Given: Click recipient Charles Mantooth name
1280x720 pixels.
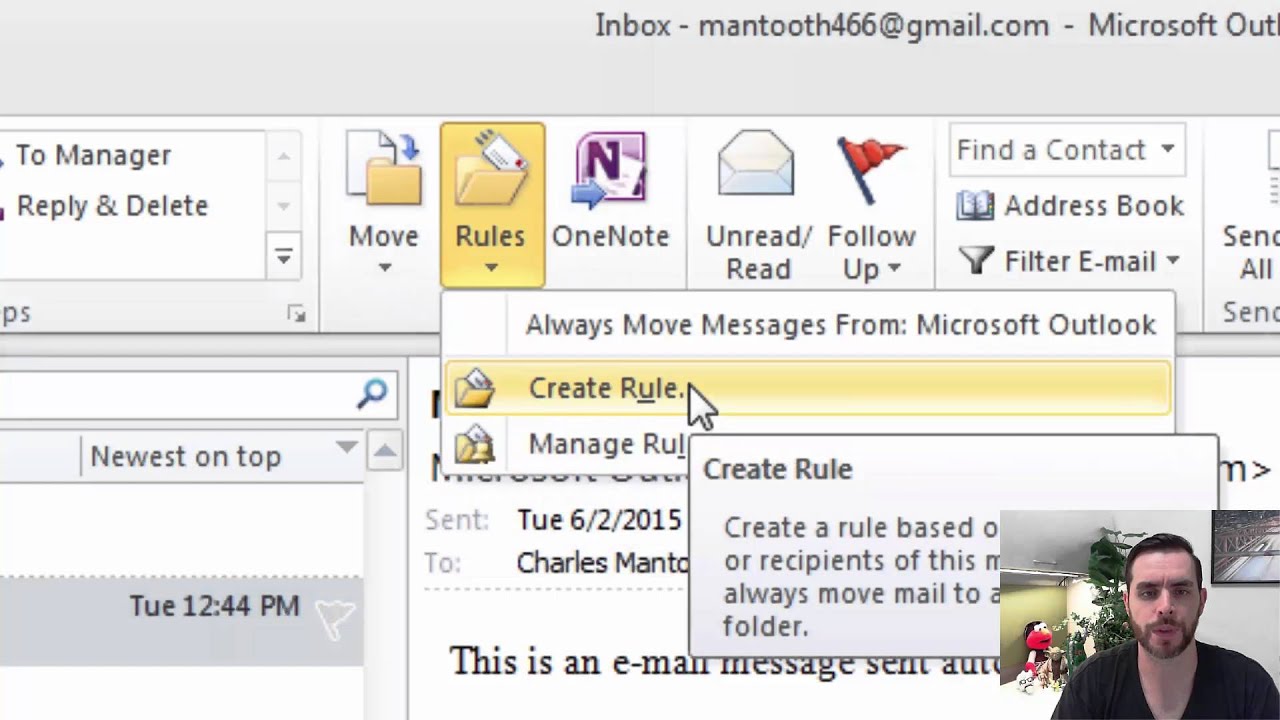Looking at the screenshot, I should point(602,563).
